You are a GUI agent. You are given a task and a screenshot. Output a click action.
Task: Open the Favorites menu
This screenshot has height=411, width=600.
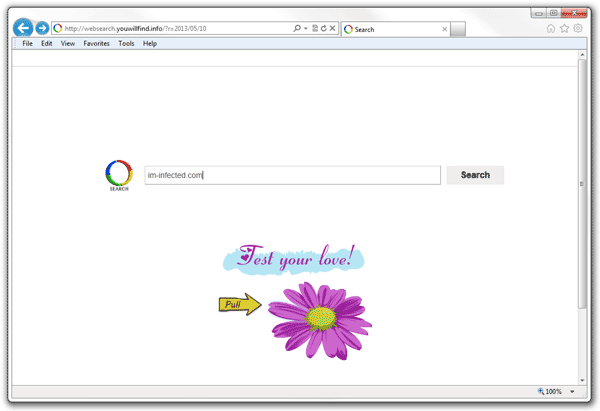(96, 44)
